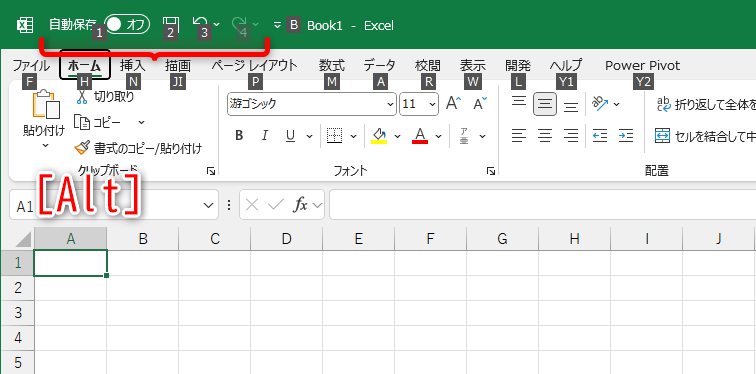Click the center horizontally icon
Viewport: 756px width, 374px height.
(545, 136)
